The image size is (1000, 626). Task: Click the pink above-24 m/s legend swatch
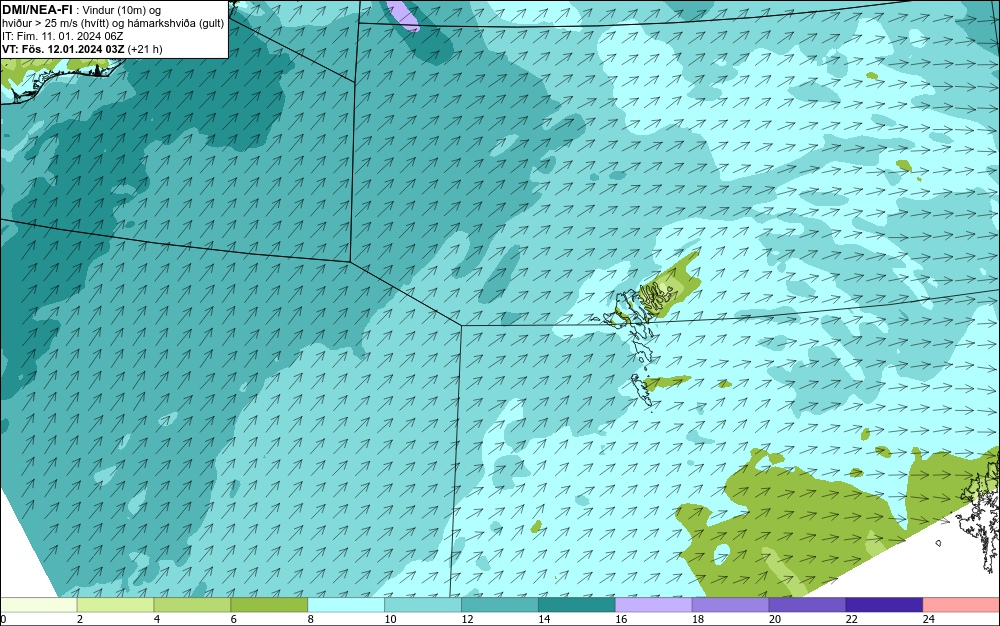[x=962, y=605]
